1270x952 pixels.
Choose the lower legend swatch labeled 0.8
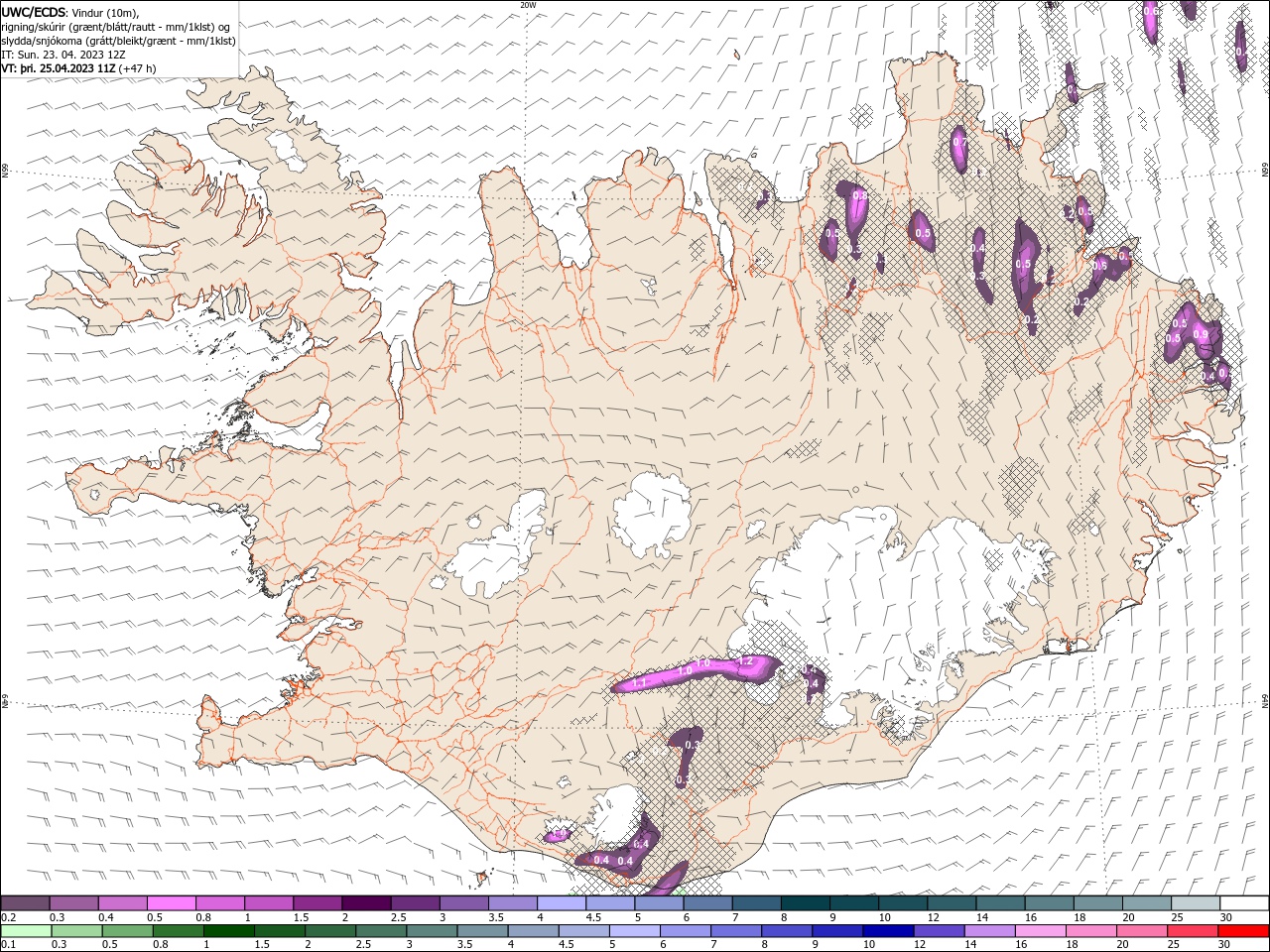click(178, 931)
